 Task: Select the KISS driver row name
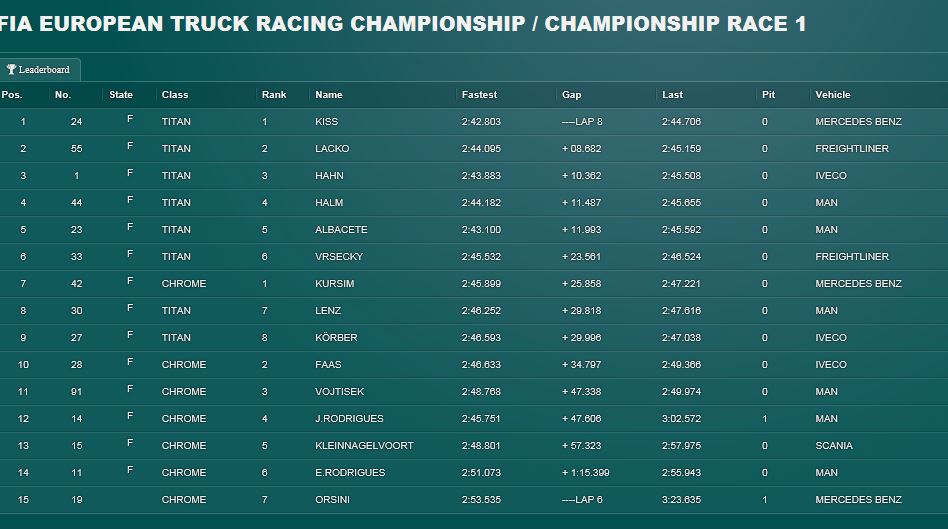(326, 122)
